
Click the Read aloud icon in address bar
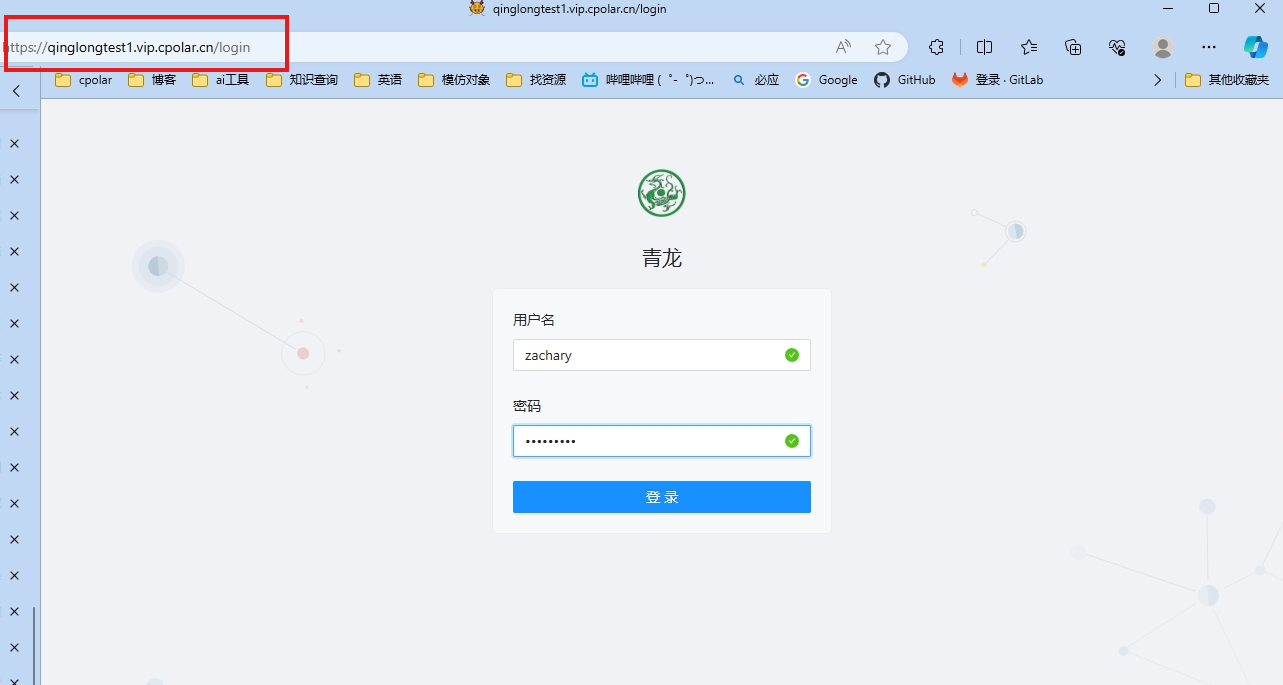[844, 47]
